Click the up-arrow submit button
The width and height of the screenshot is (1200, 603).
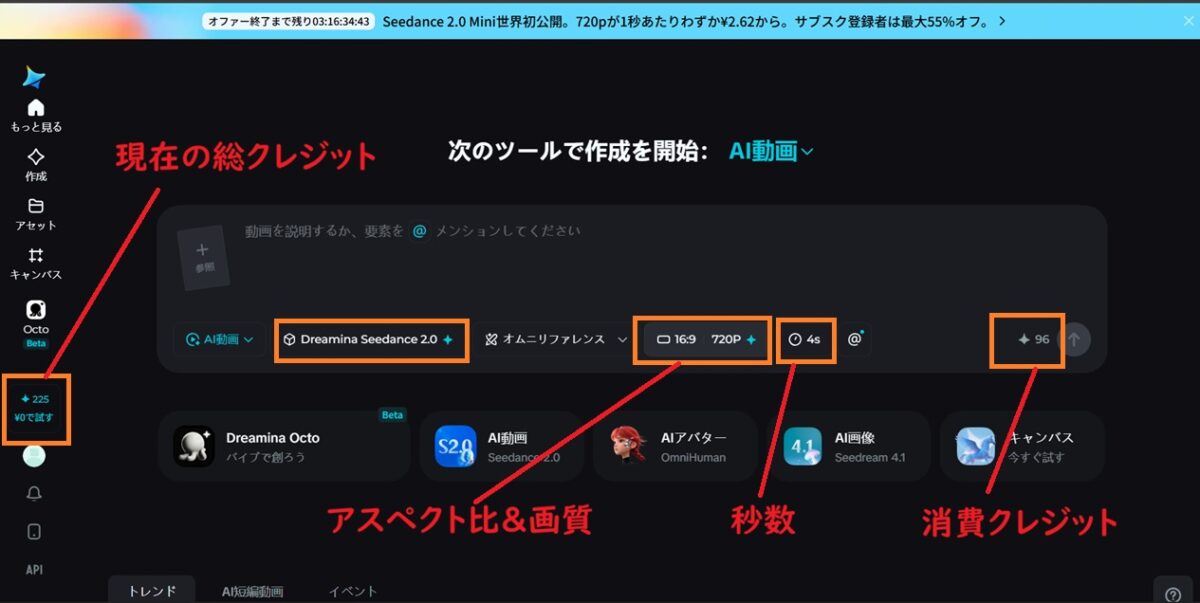tap(1074, 340)
